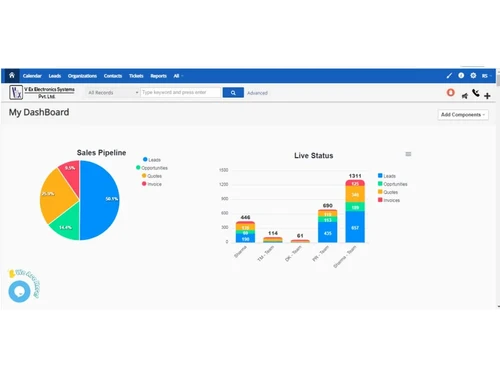500x375 pixels.
Task: Click the 114 total stacked bar
Action: (x=273, y=240)
